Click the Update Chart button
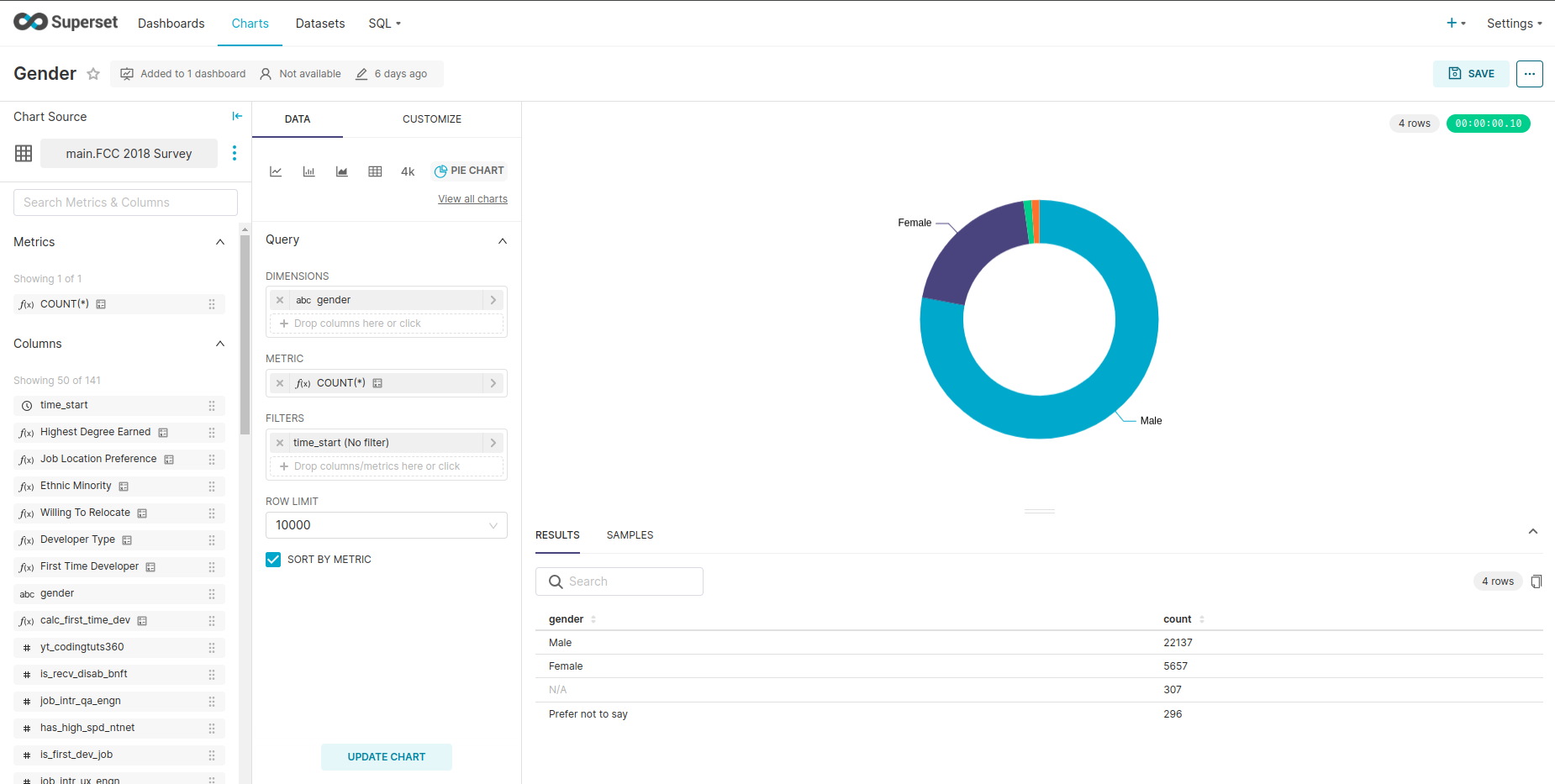This screenshot has width=1555, height=784. (x=386, y=756)
